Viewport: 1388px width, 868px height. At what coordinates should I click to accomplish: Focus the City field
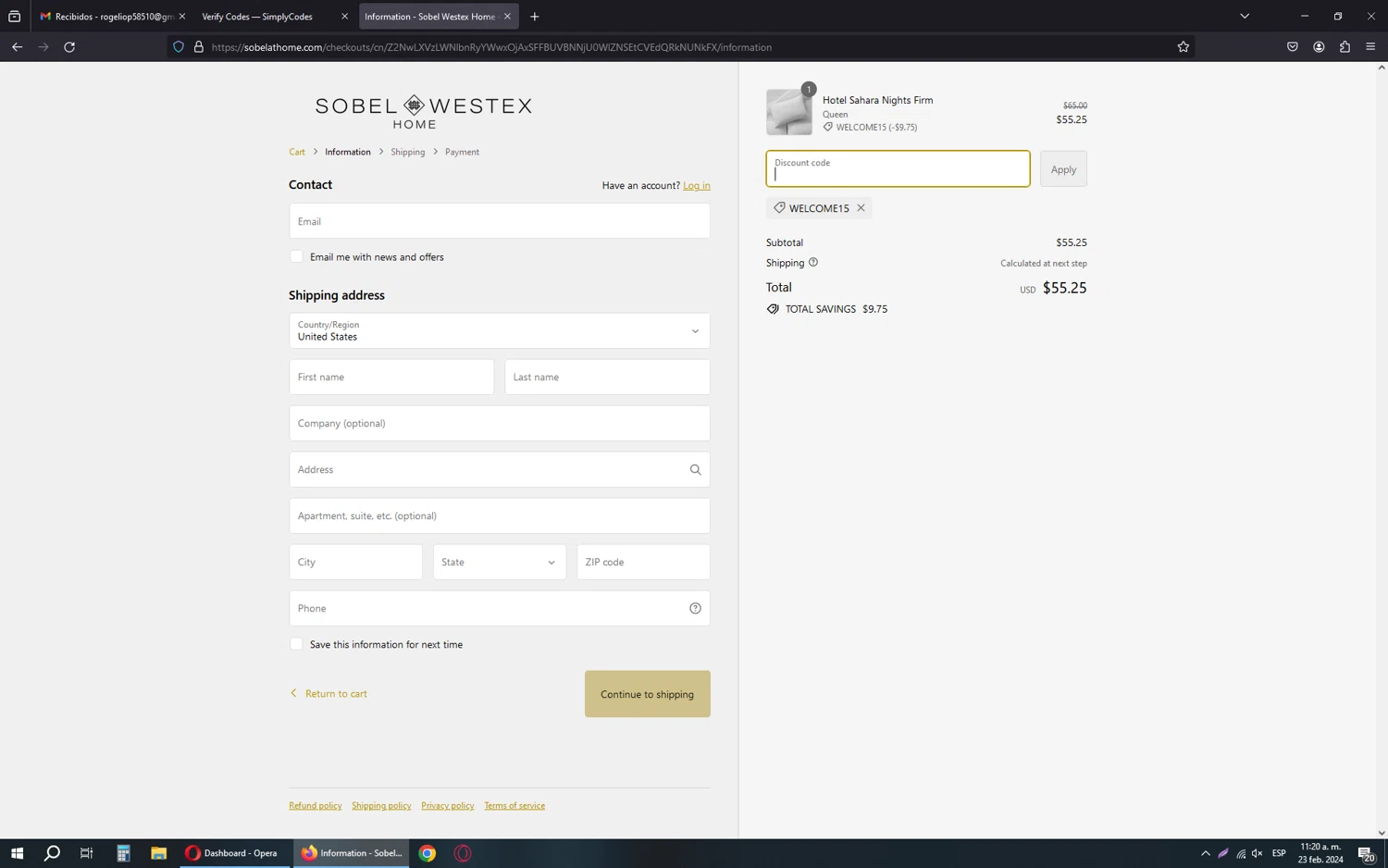click(x=355, y=563)
